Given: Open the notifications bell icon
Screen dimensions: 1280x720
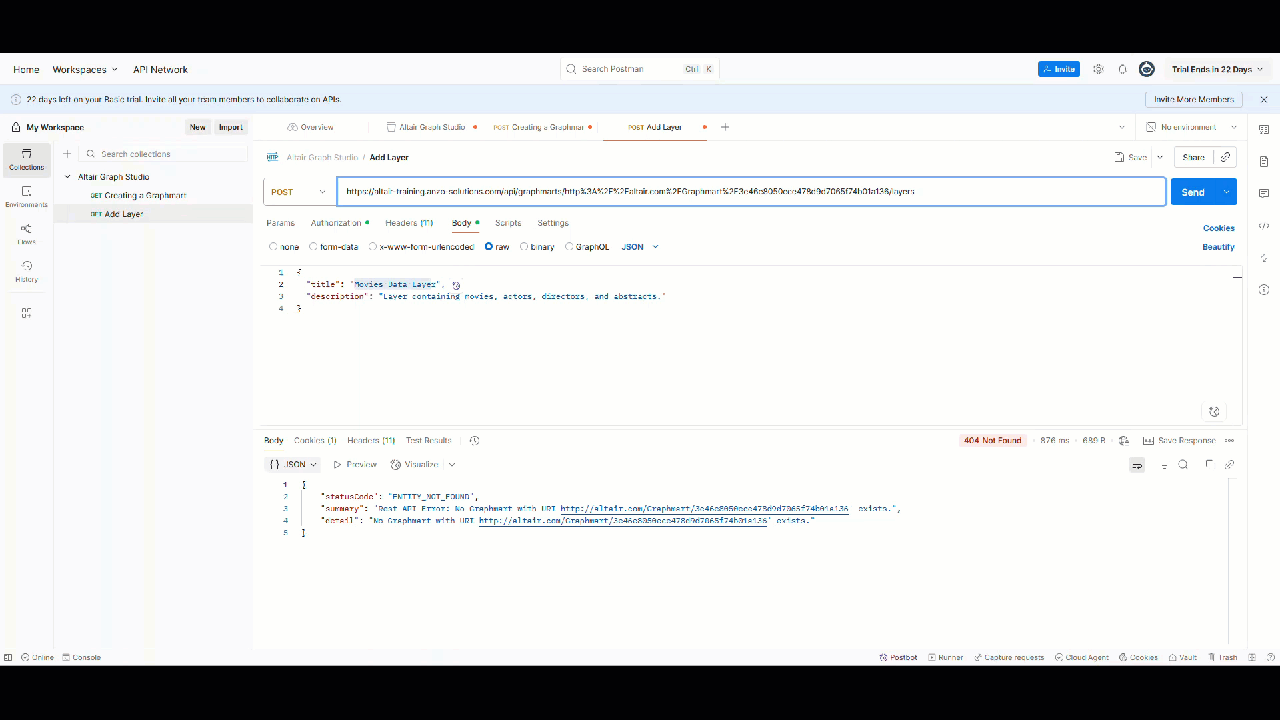Looking at the screenshot, I should pyautogui.click(x=1122, y=69).
